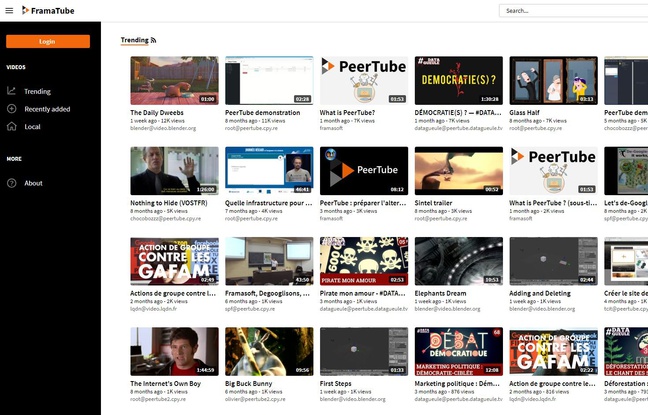
Task: Click Big Buck Bunny title link
Action: 249,384
